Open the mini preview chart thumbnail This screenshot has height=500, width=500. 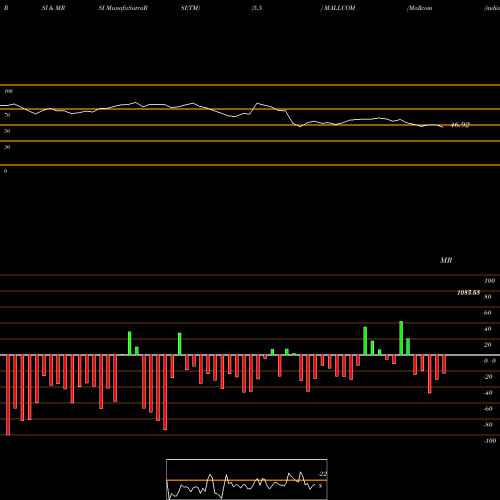coord(247,479)
